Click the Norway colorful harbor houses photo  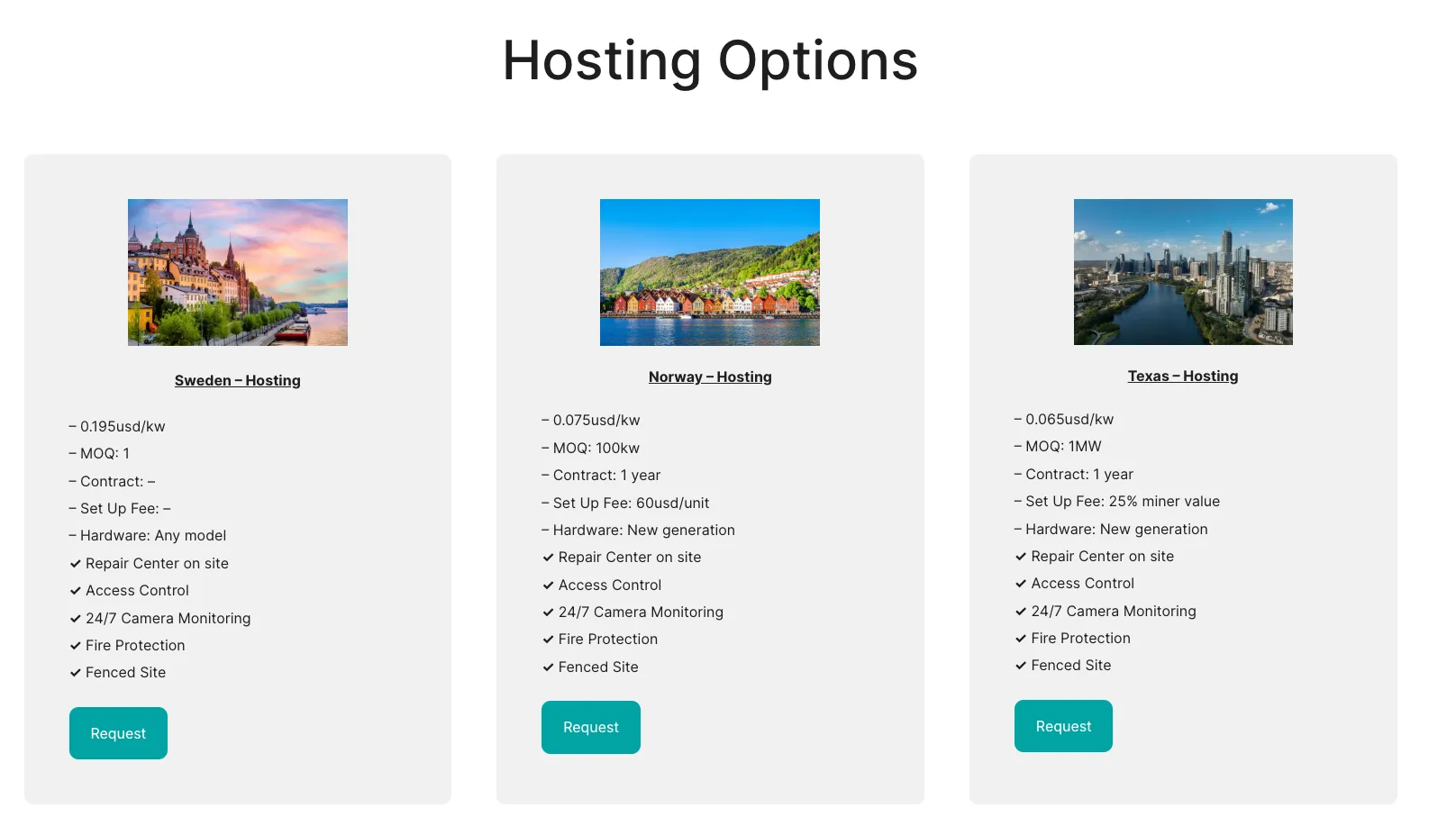(x=710, y=272)
